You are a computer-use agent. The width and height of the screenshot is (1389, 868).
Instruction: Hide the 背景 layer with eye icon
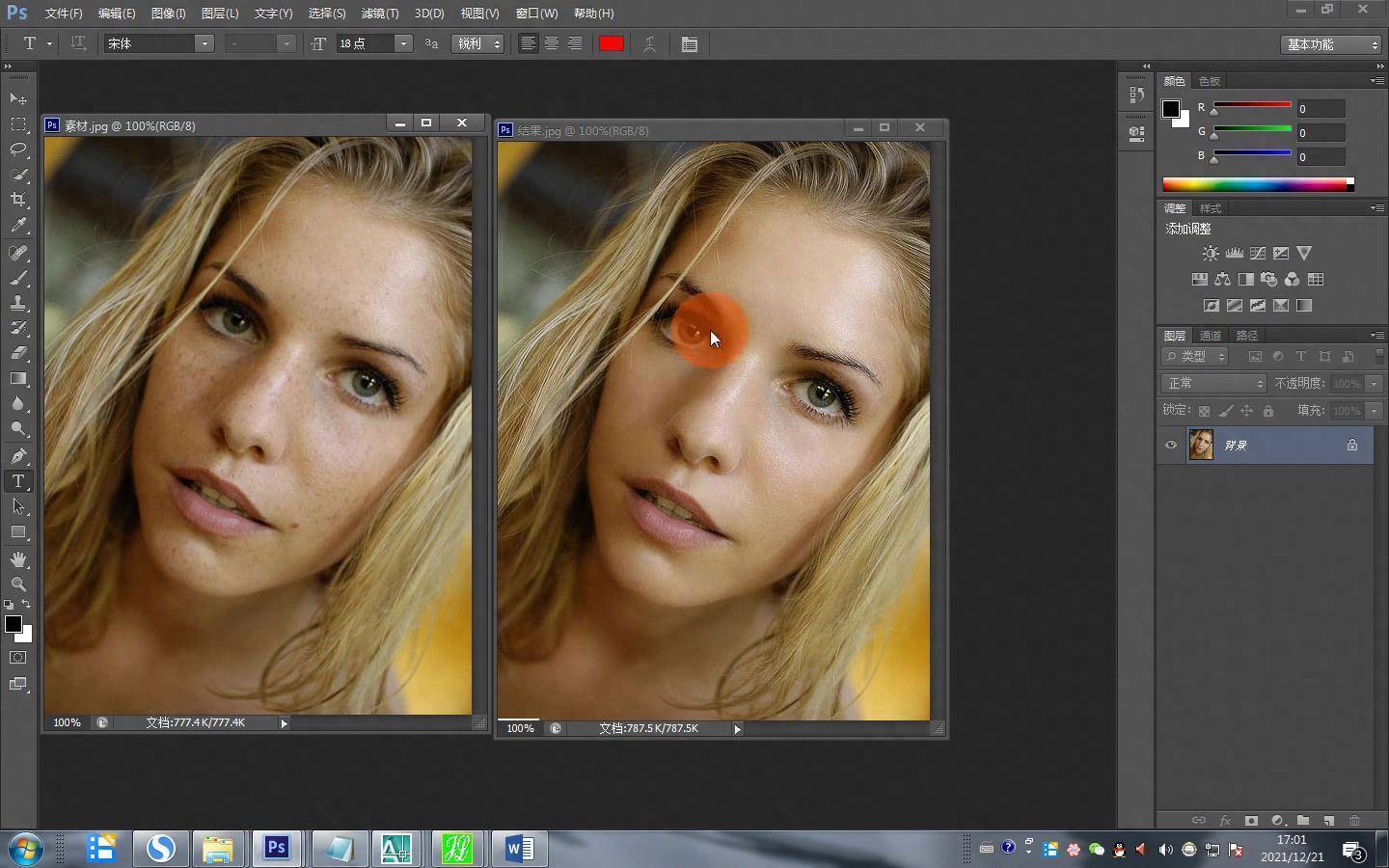coord(1171,445)
